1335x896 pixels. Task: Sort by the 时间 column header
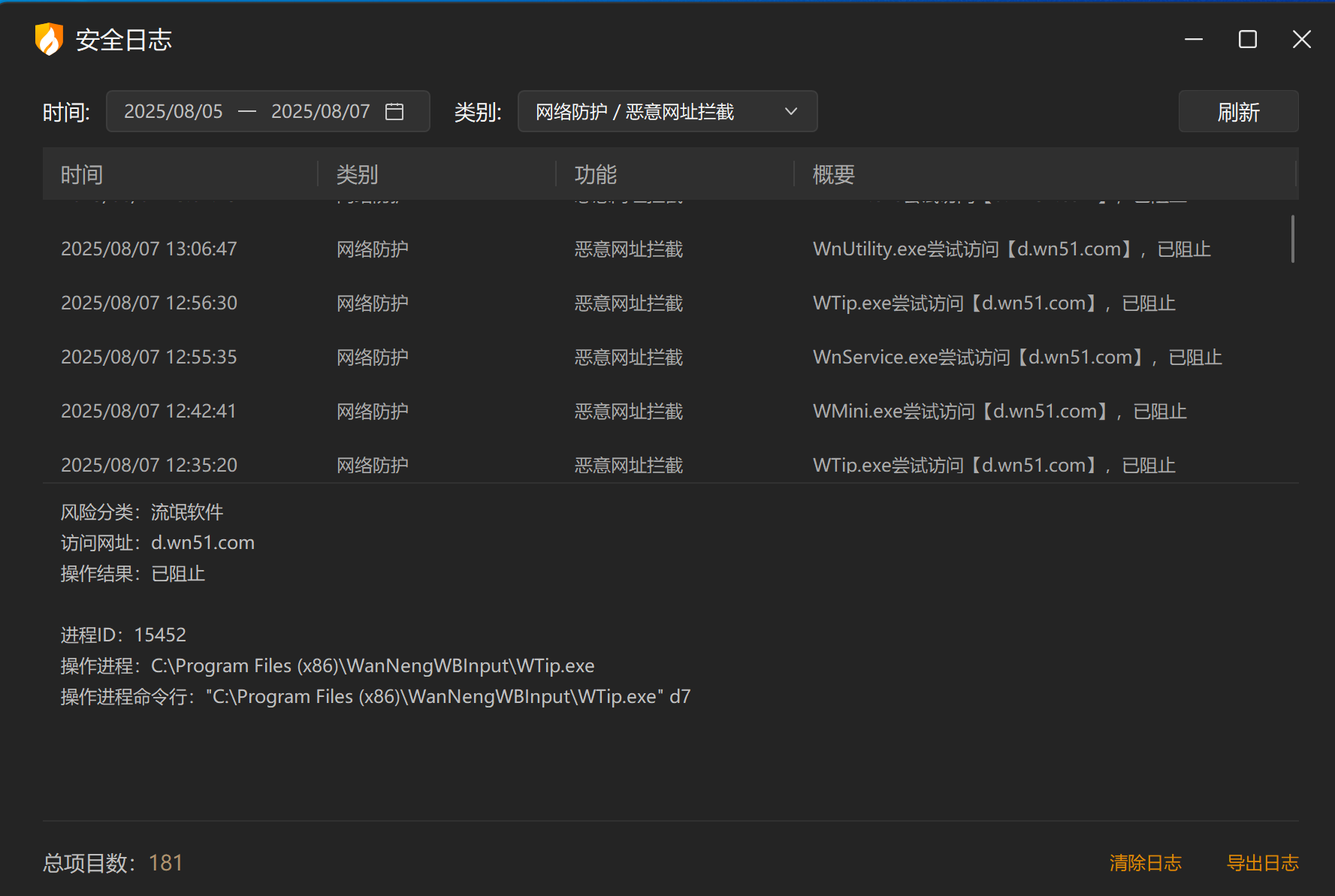click(82, 175)
